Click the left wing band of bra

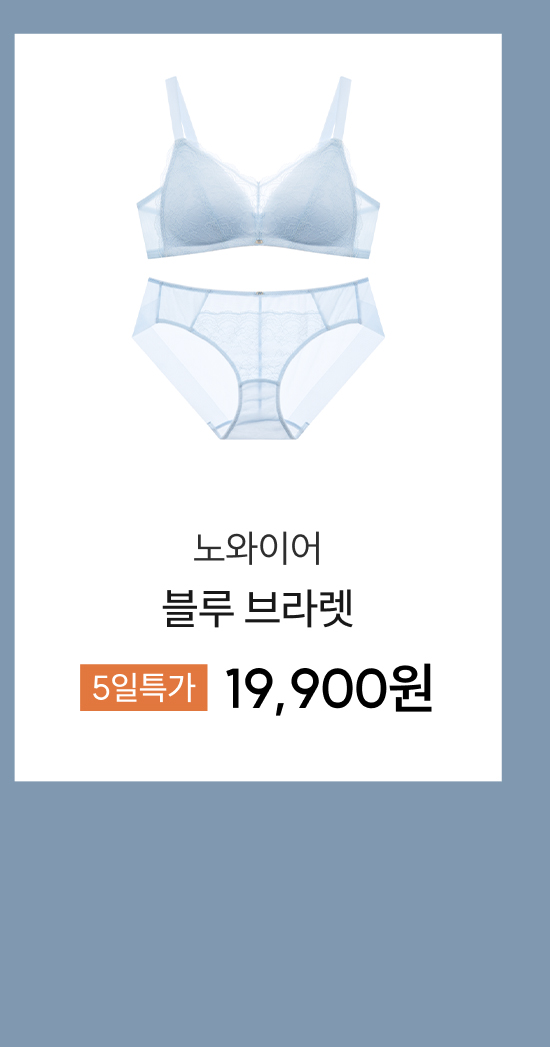(150, 224)
